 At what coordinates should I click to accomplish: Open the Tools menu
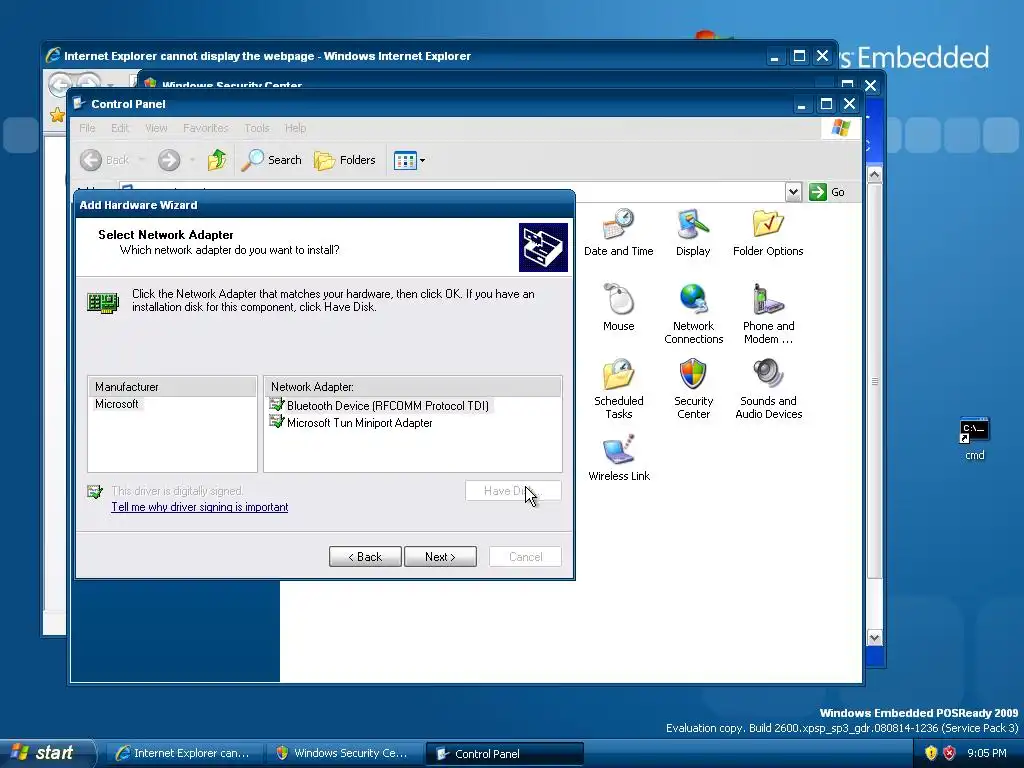point(257,128)
